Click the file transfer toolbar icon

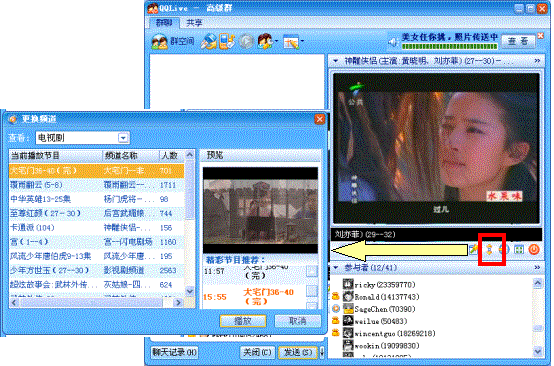[208, 41]
